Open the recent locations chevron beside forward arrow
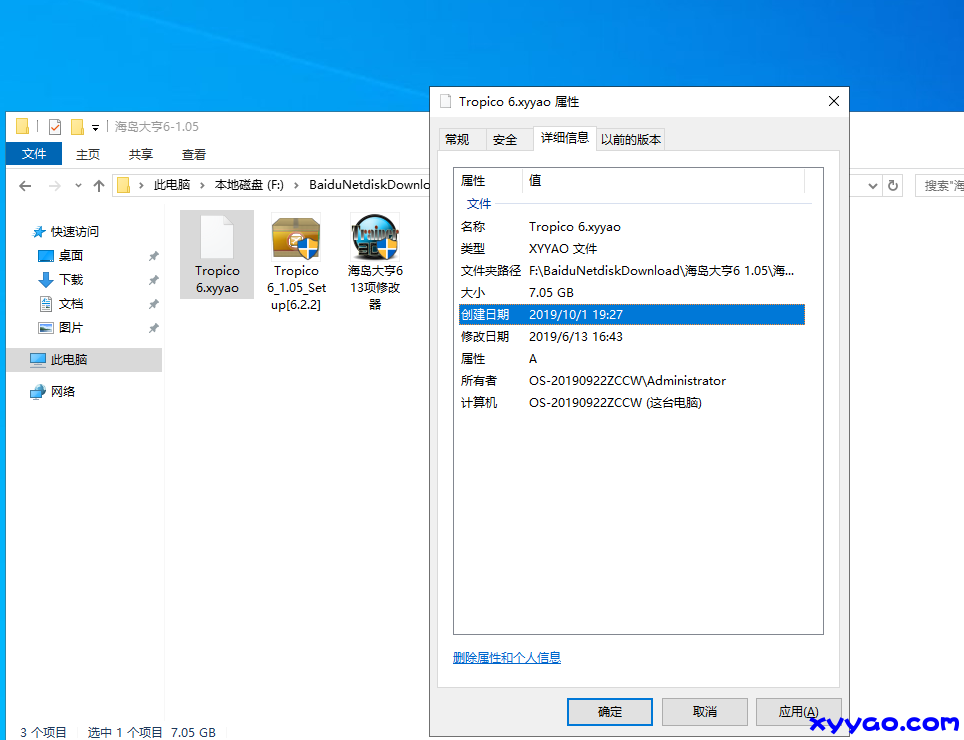The width and height of the screenshot is (964, 740). click(78, 185)
